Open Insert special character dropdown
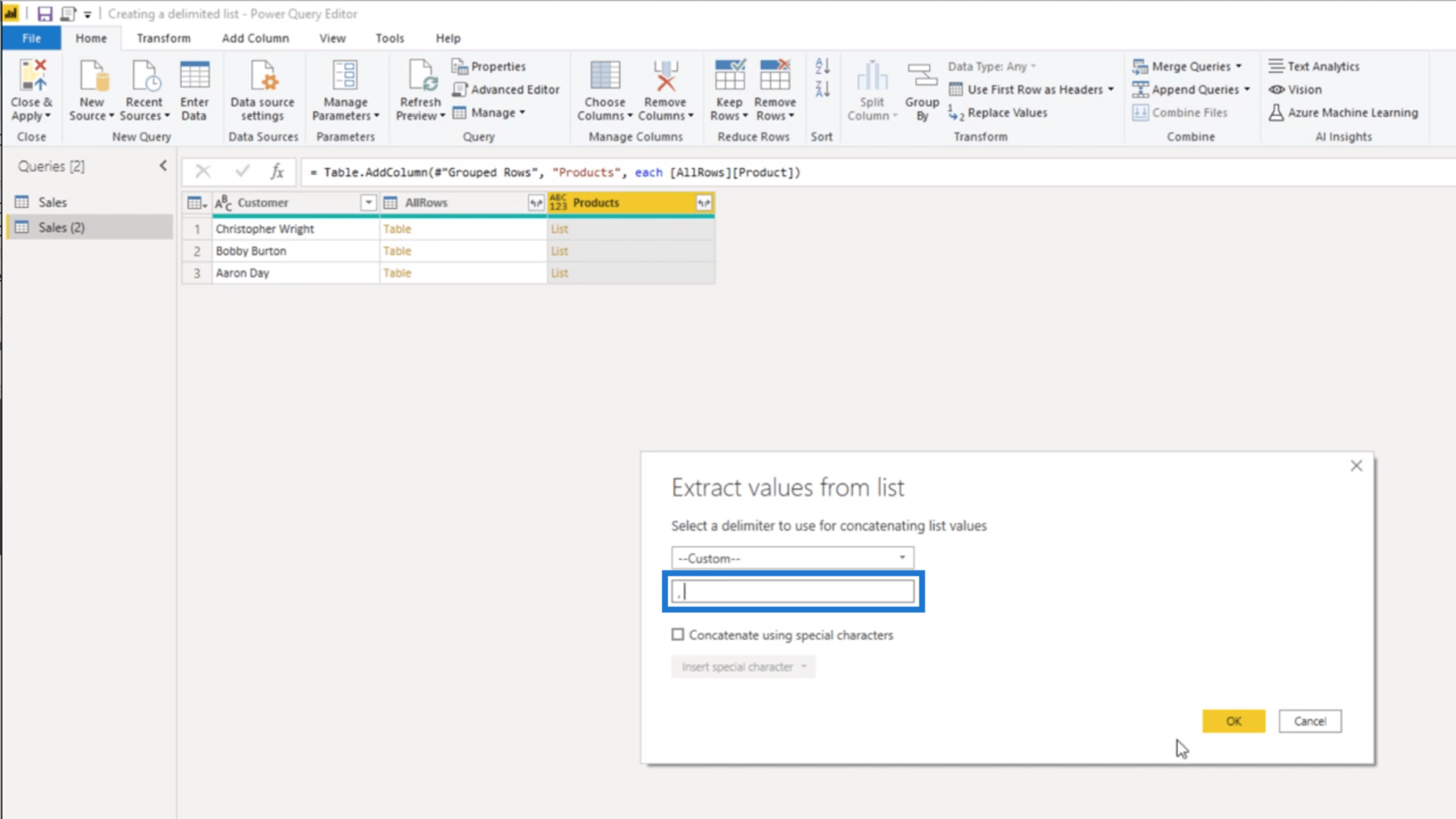This screenshot has width=1456, height=819. coord(743,666)
